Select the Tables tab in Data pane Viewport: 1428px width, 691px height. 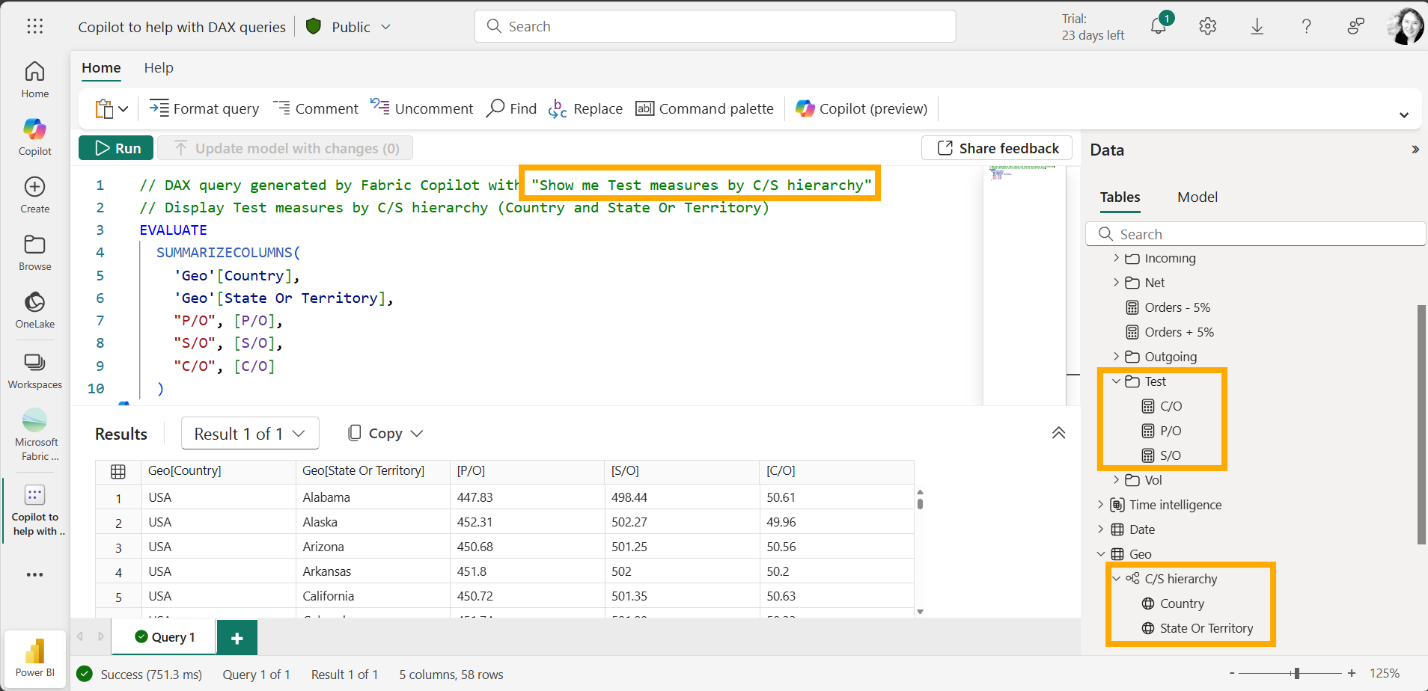coord(1120,197)
